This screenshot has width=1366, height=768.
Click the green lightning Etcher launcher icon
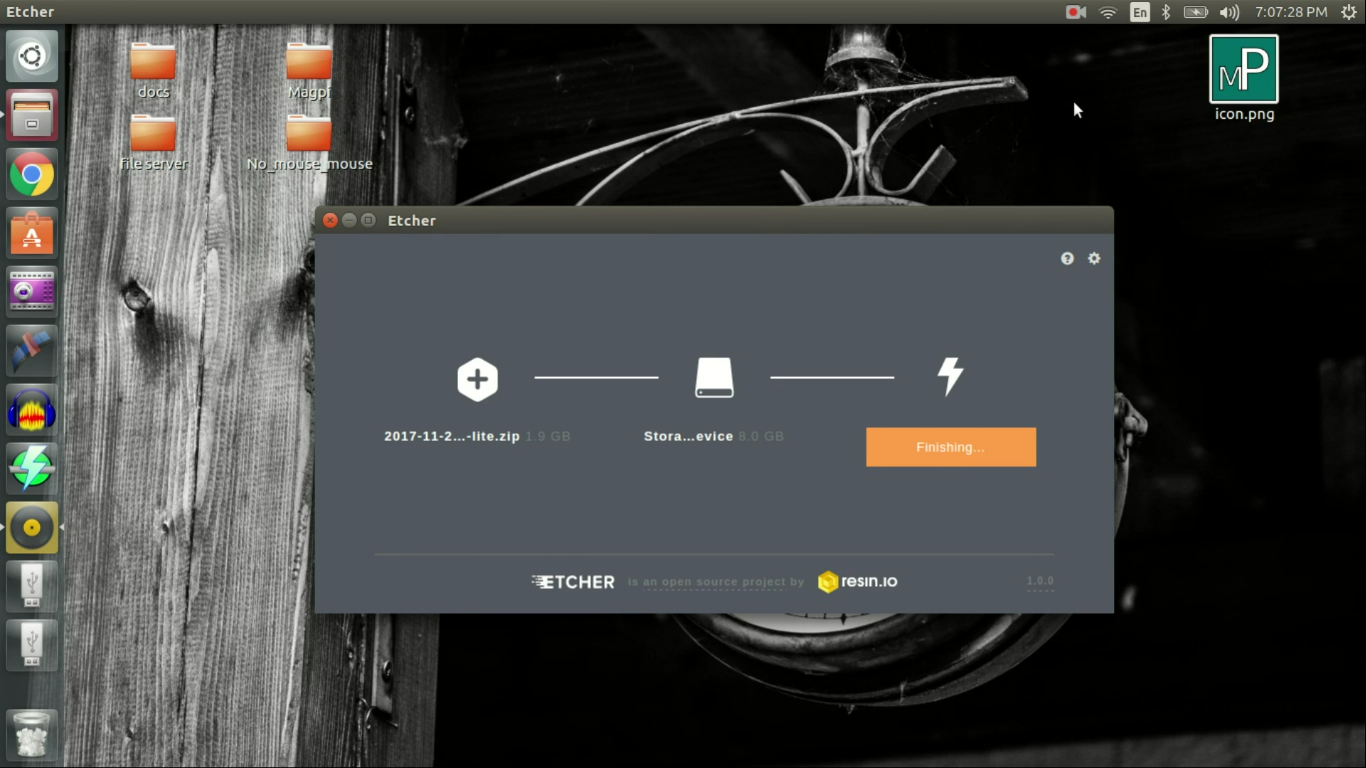[32, 469]
